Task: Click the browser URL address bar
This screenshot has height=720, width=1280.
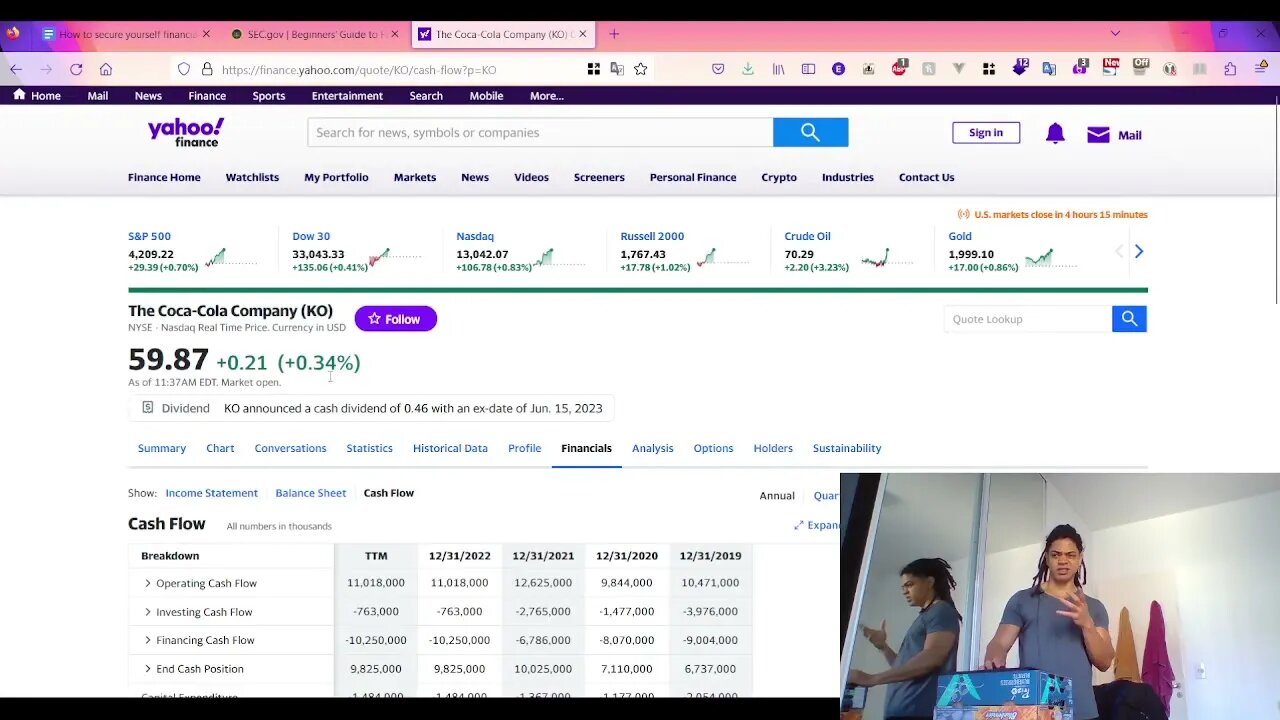Action: point(400,69)
